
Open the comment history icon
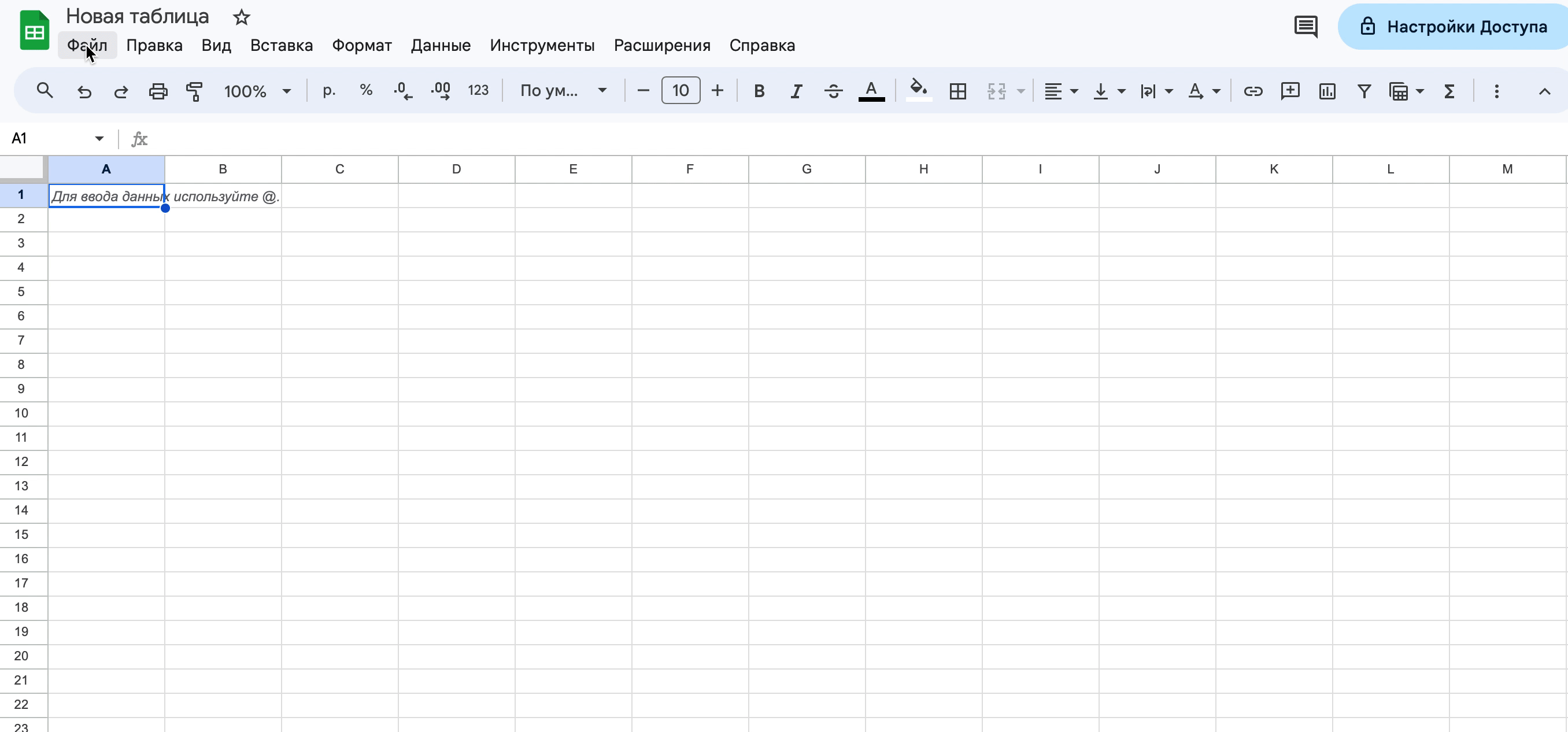click(1306, 27)
